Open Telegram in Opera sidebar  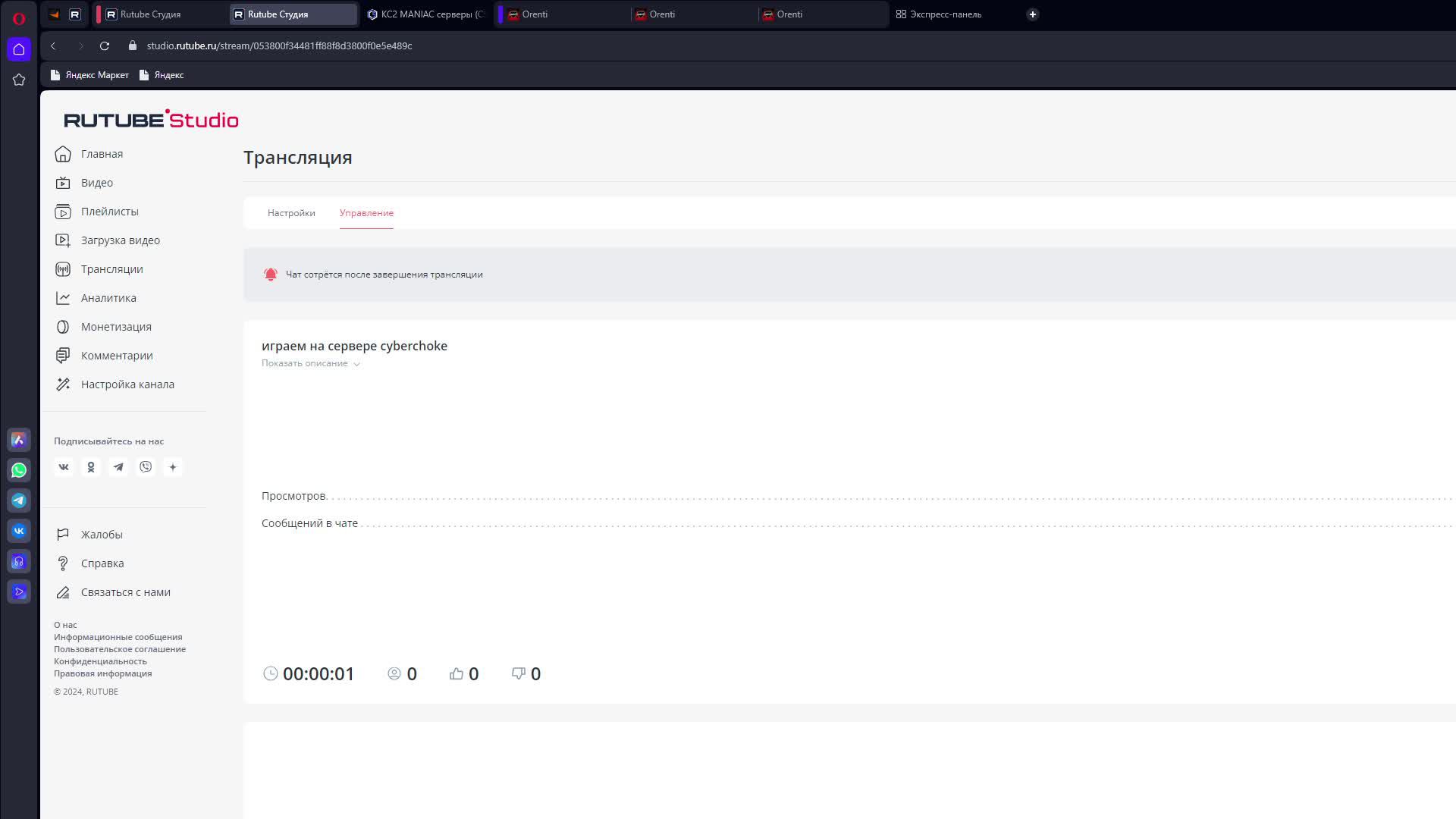click(19, 500)
